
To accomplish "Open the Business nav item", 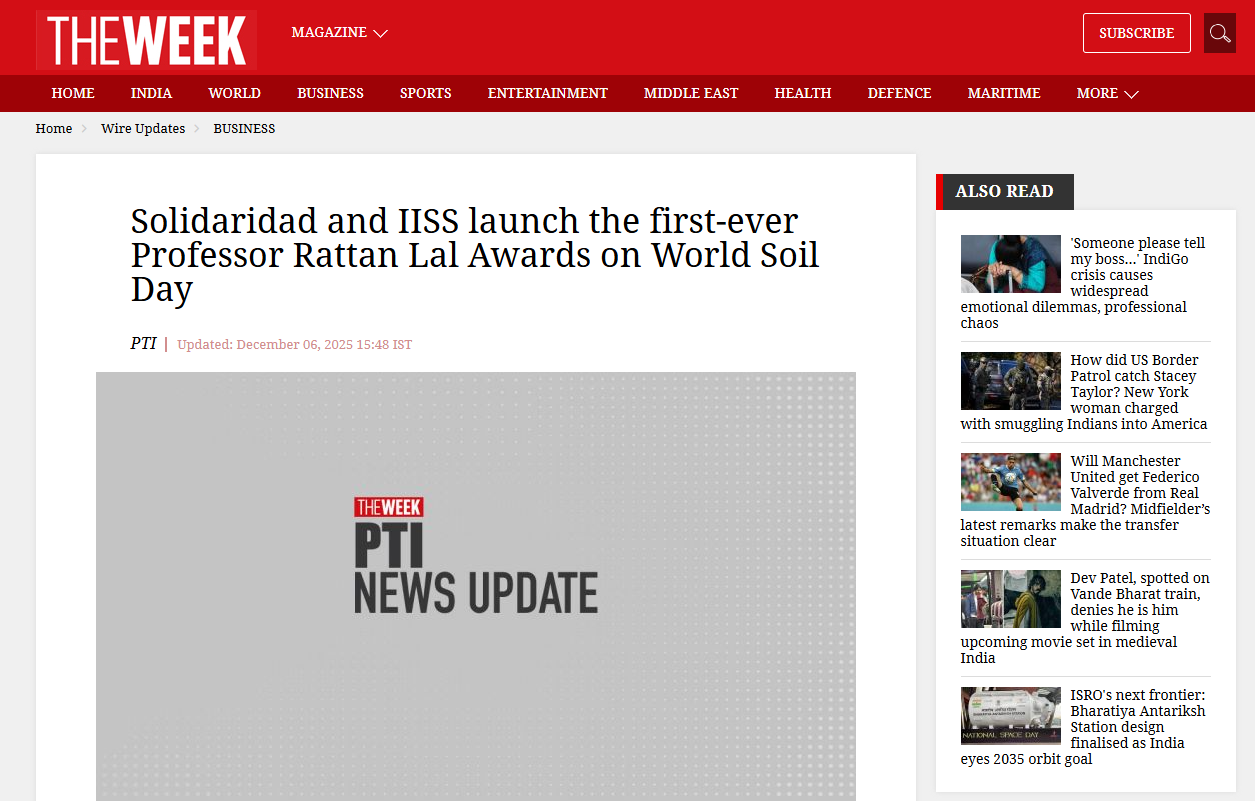I will (330, 93).
